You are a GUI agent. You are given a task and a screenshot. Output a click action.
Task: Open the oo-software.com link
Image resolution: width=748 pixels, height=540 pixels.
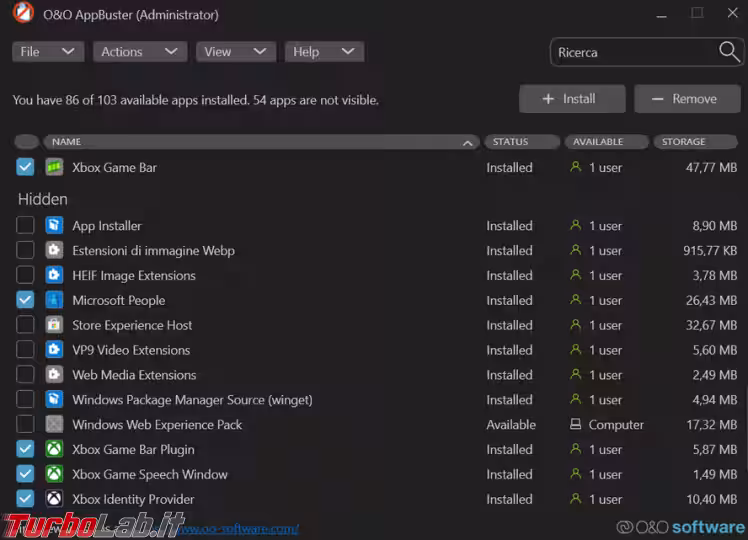click(239, 529)
